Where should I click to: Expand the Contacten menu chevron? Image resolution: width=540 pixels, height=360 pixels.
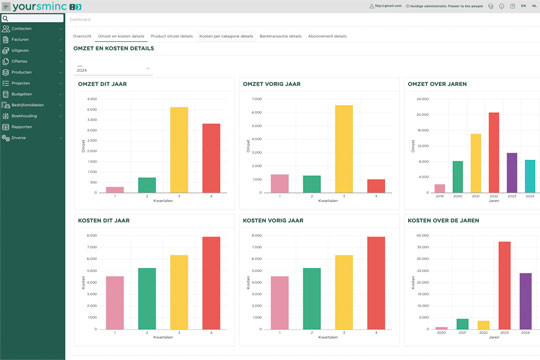61,29
